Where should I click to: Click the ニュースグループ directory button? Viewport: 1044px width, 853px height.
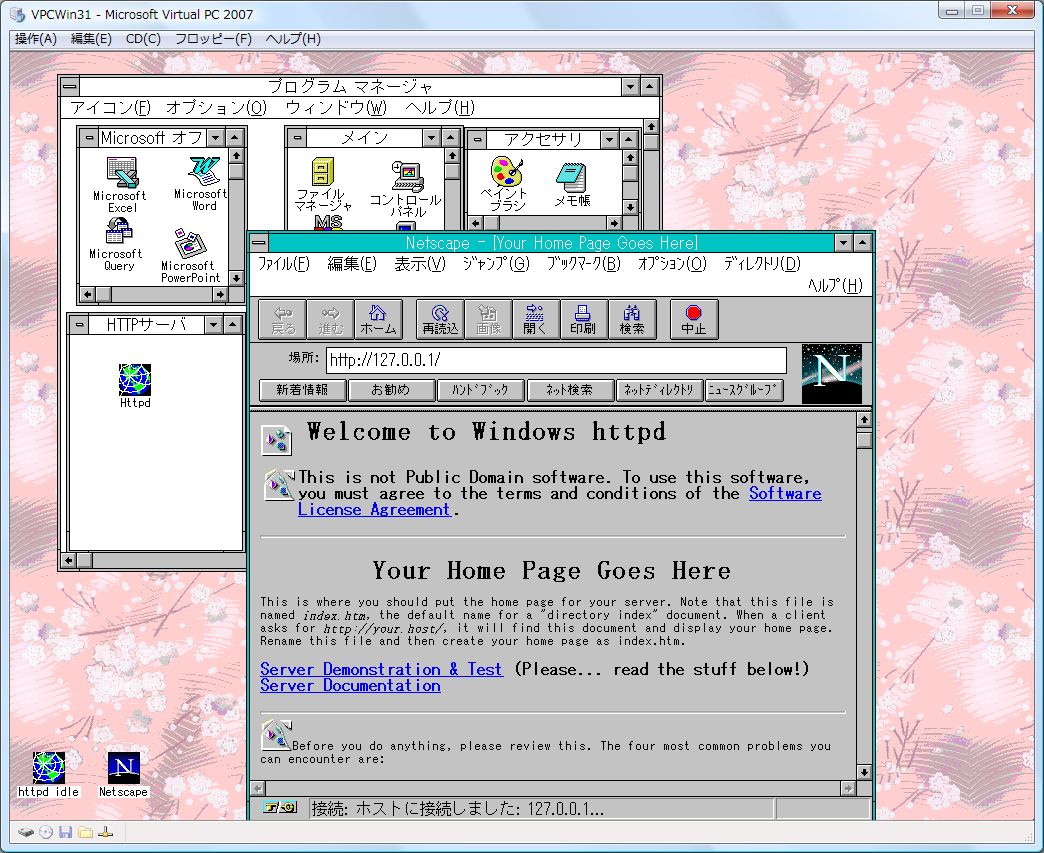744,390
